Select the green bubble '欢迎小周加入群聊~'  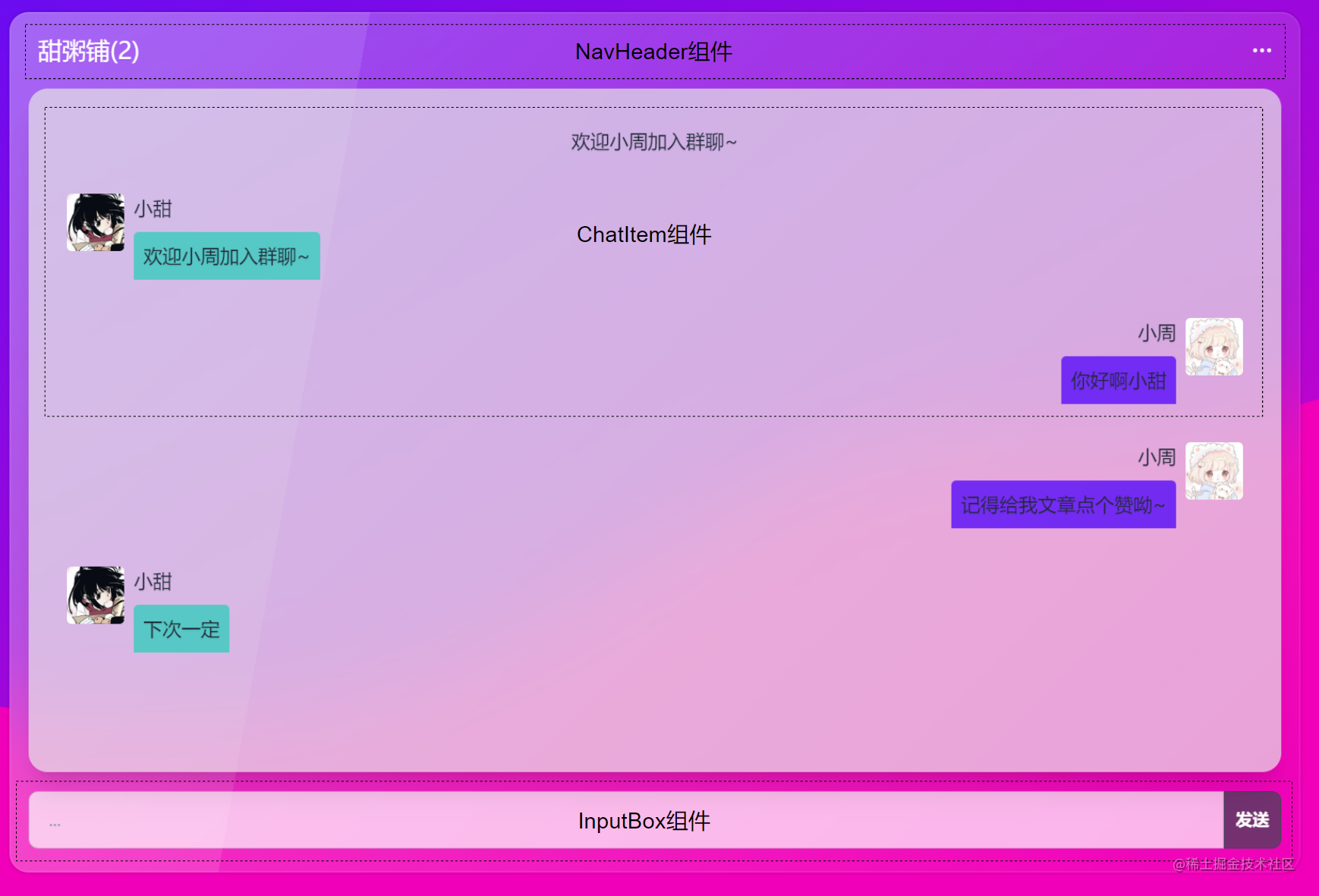pyautogui.click(x=225, y=256)
